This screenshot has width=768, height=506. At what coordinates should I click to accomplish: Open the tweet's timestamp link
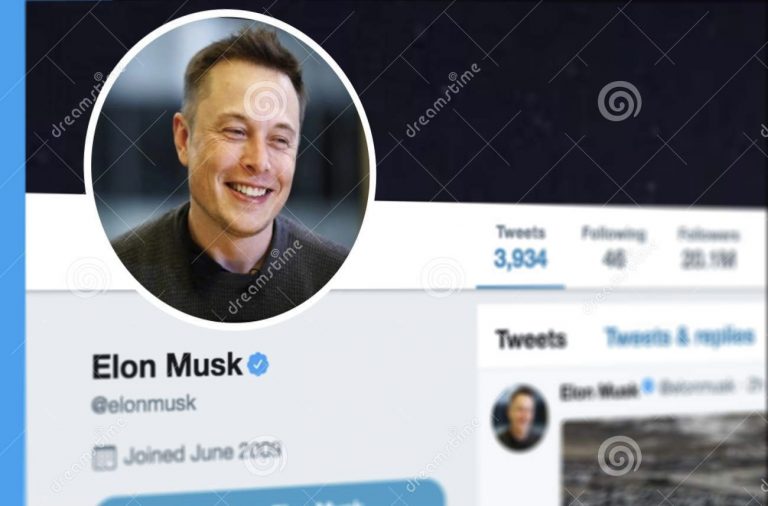tap(757, 386)
